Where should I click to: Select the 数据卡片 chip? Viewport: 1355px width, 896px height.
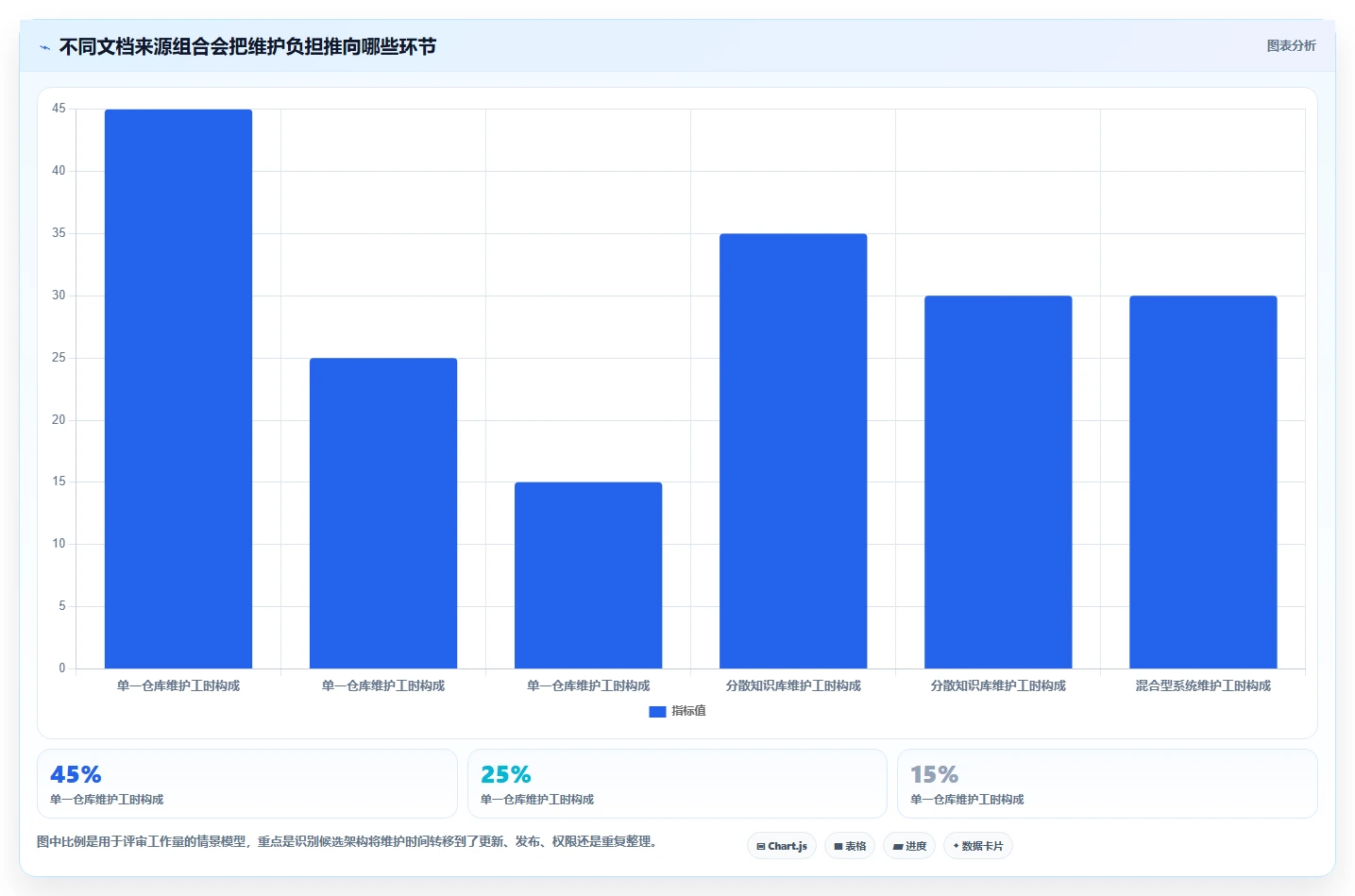978,846
